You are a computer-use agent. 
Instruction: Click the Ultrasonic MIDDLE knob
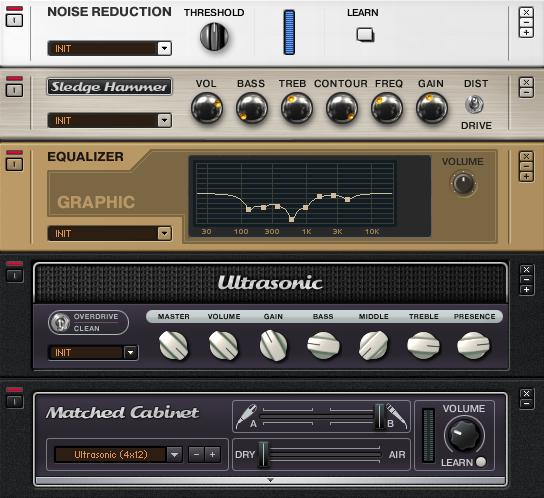click(374, 345)
